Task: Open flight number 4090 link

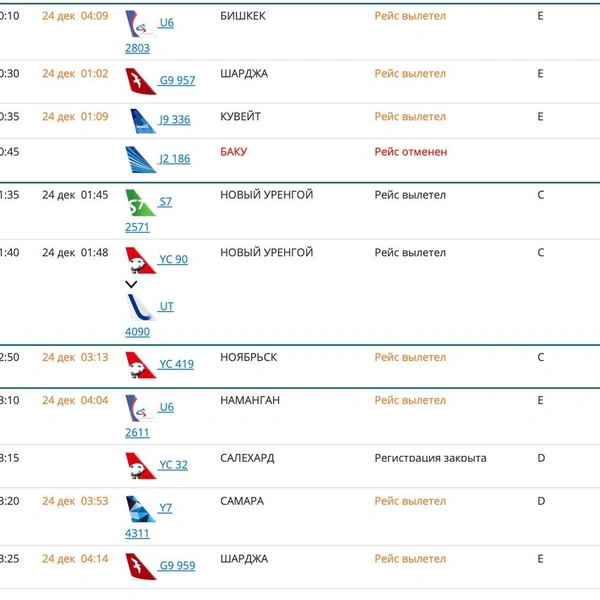Action: pos(137,332)
